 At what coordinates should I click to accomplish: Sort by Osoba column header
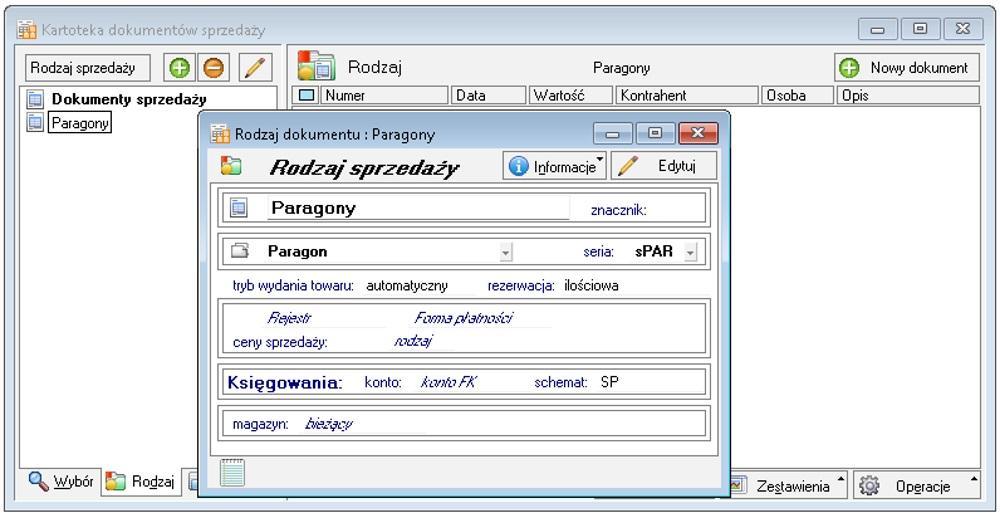pos(798,95)
